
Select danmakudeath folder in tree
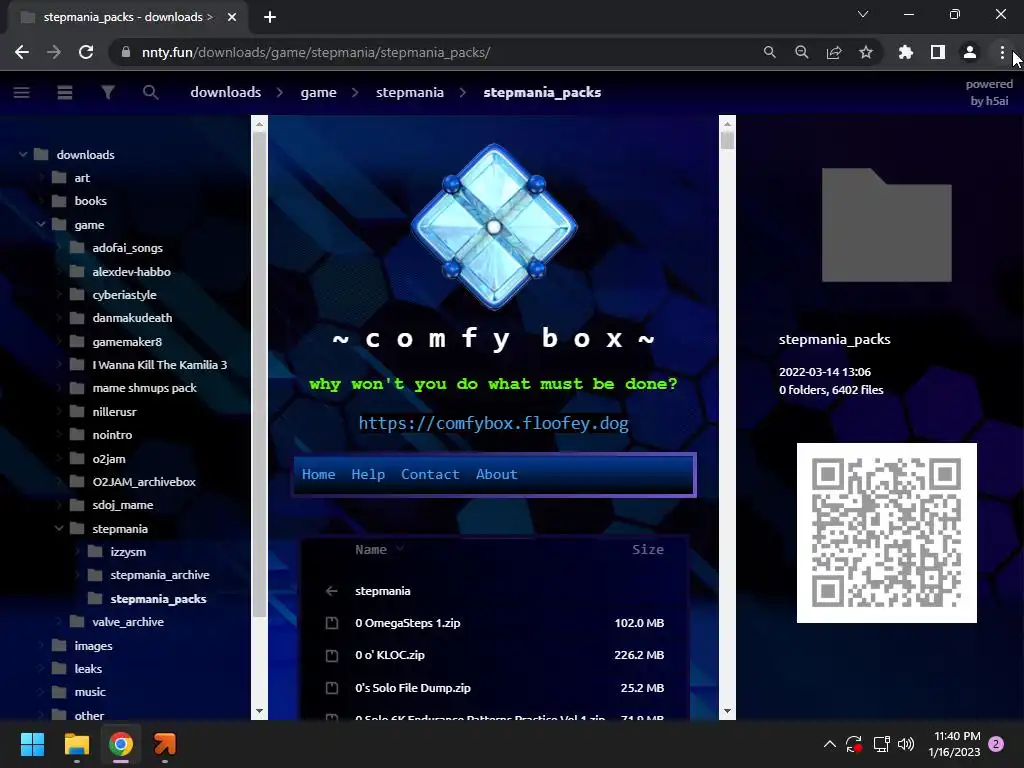click(x=132, y=318)
